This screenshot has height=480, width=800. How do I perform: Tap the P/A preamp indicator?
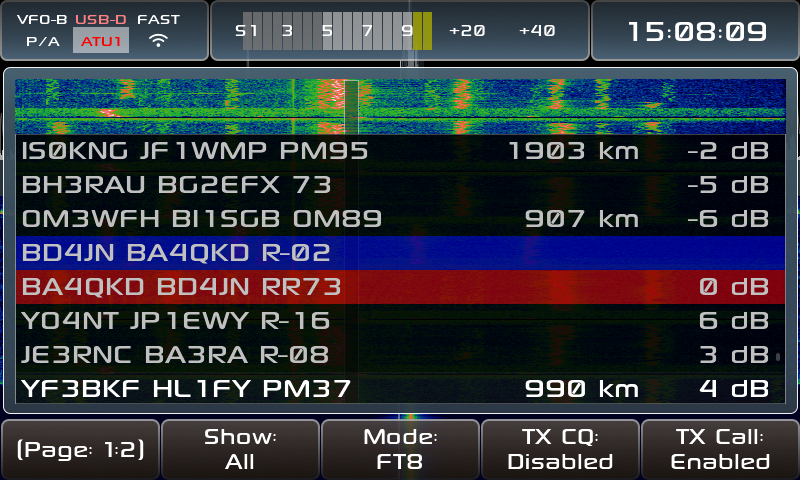pos(42,42)
